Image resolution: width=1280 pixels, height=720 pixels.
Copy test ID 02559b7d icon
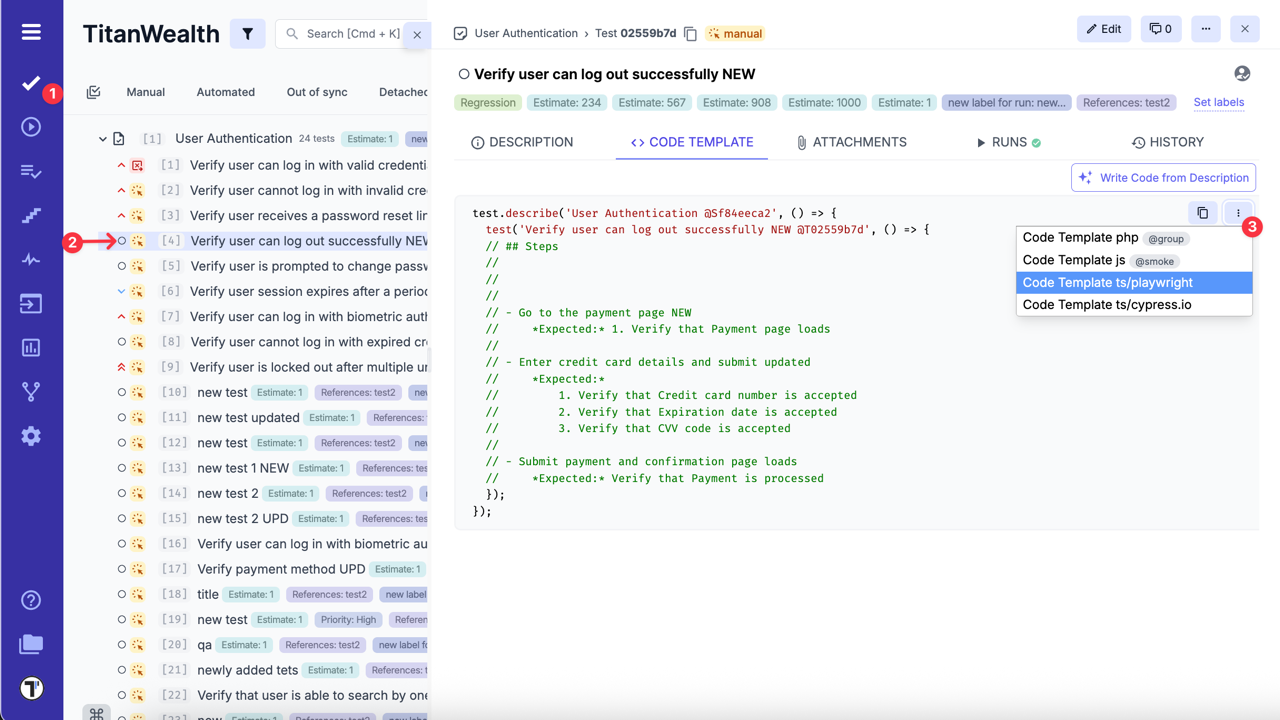tap(690, 33)
